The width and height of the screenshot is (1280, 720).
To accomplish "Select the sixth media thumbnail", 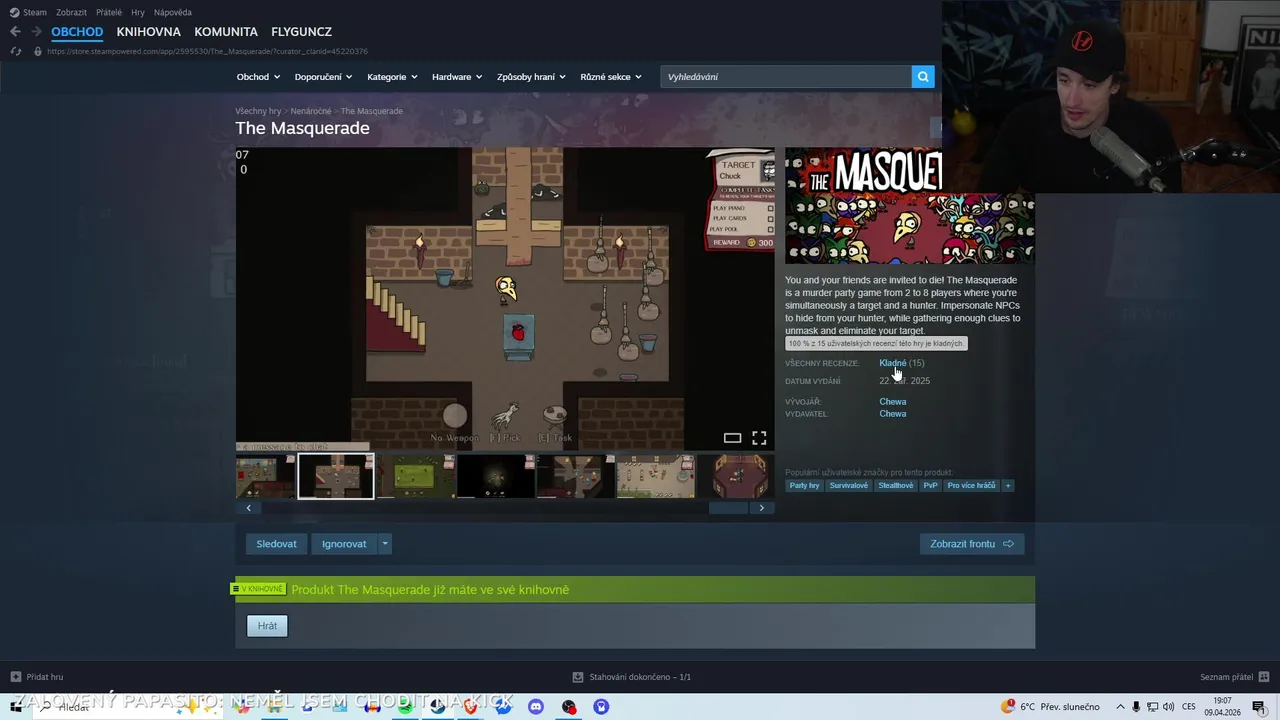I will click(x=656, y=476).
